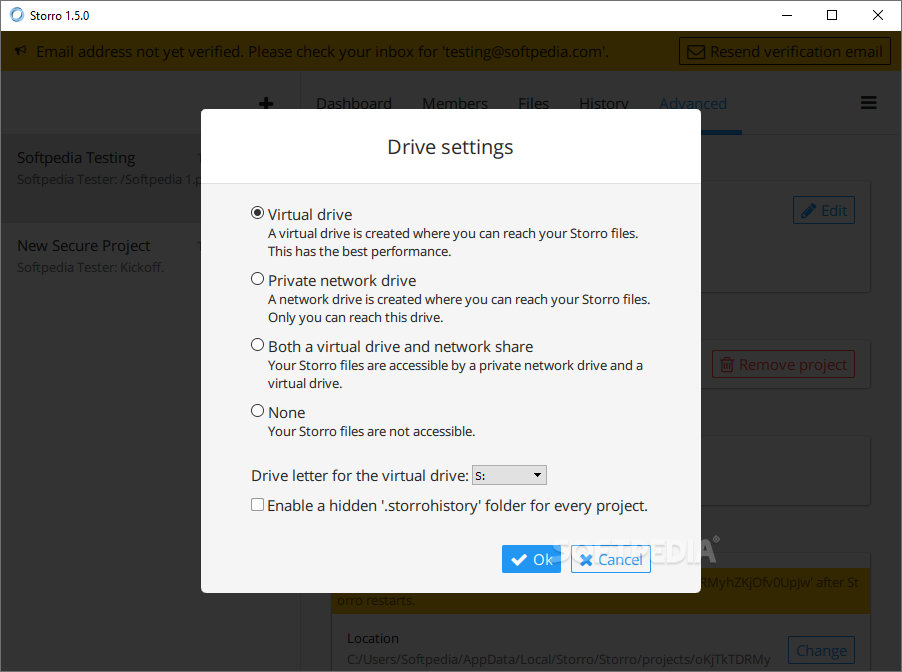Cancel the Drive settings dialog
The width and height of the screenshot is (902, 672).
tap(610, 559)
